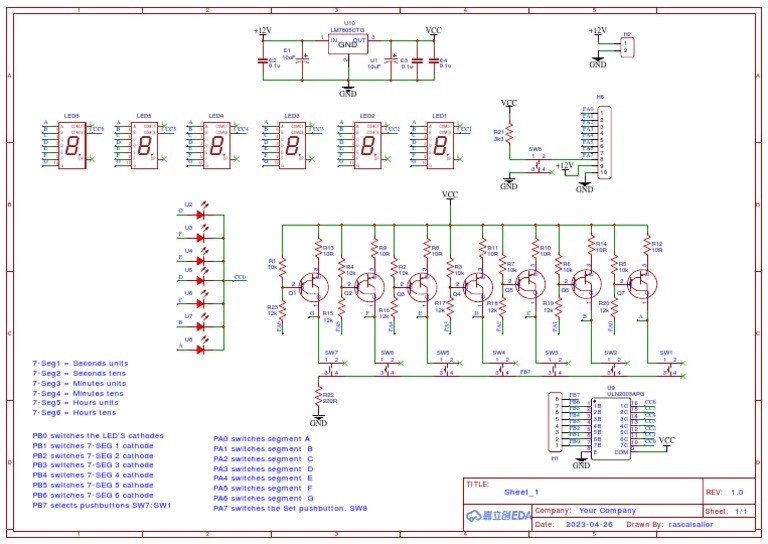Select transistor Q7
This screenshot has height=544, width=768.
click(x=642, y=283)
